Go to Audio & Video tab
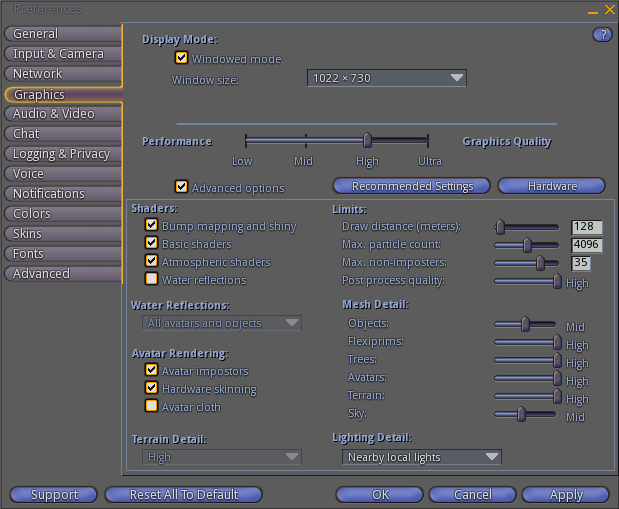Viewport: 619px width, 509px height. [x=63, y=114]
